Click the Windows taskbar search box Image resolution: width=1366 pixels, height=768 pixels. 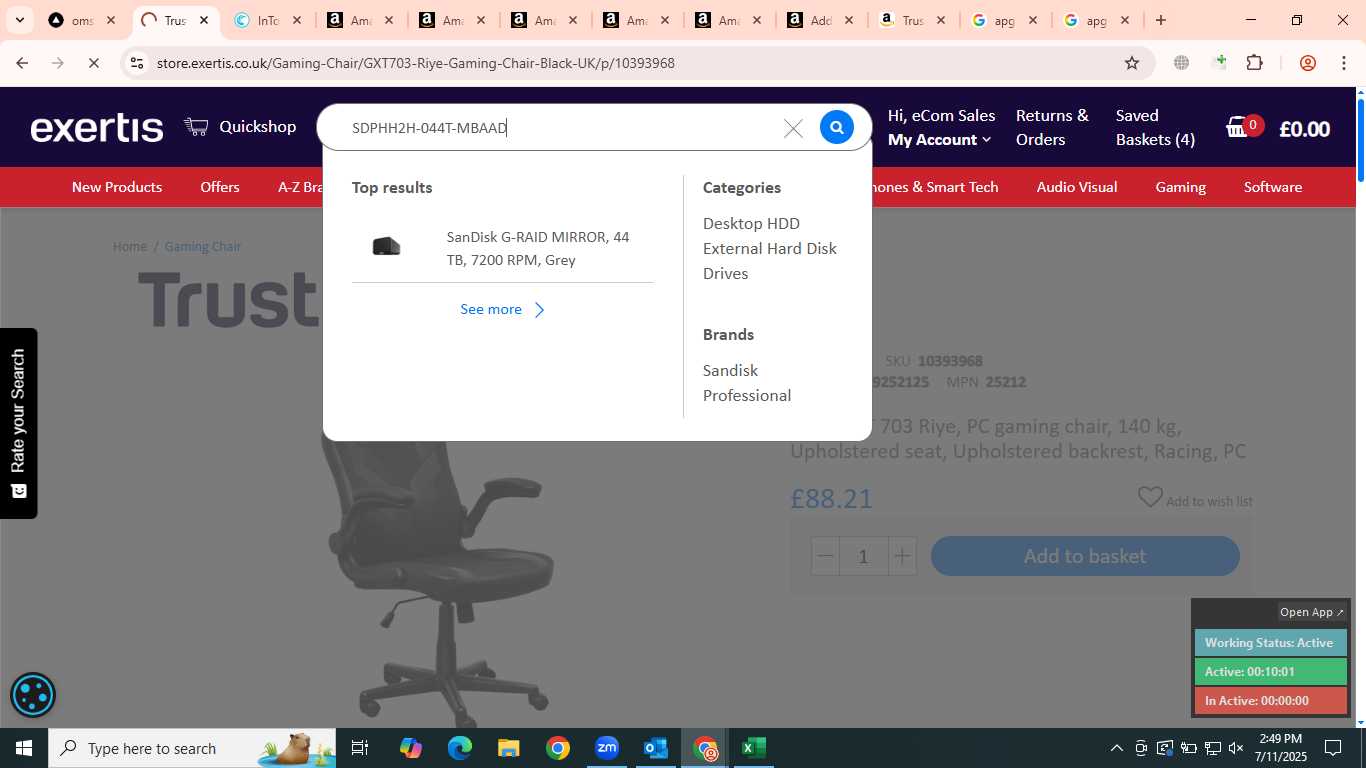pyautogui.click(x=193, y=748)
